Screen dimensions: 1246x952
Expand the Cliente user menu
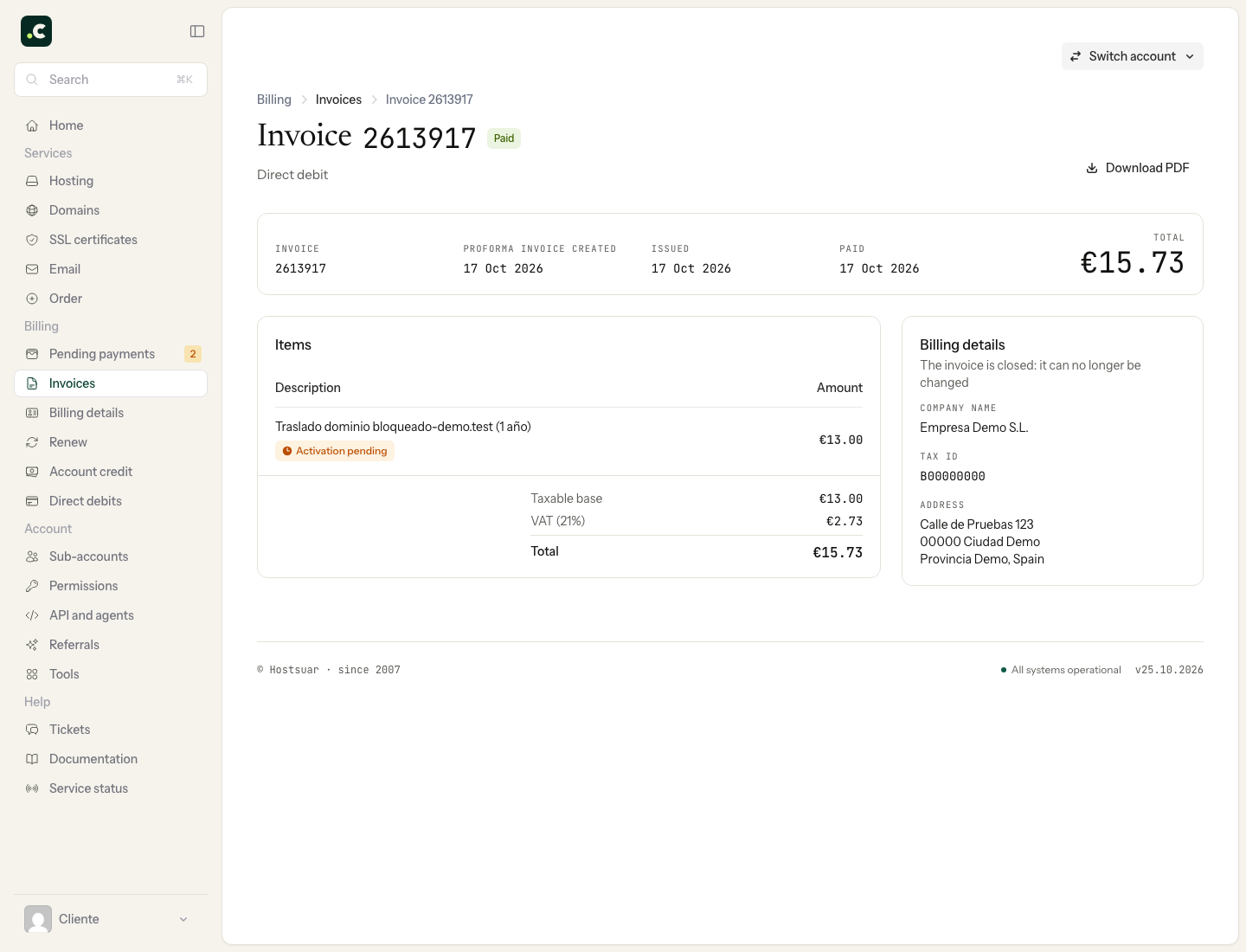pyautogui.click(x=111, y=919)
